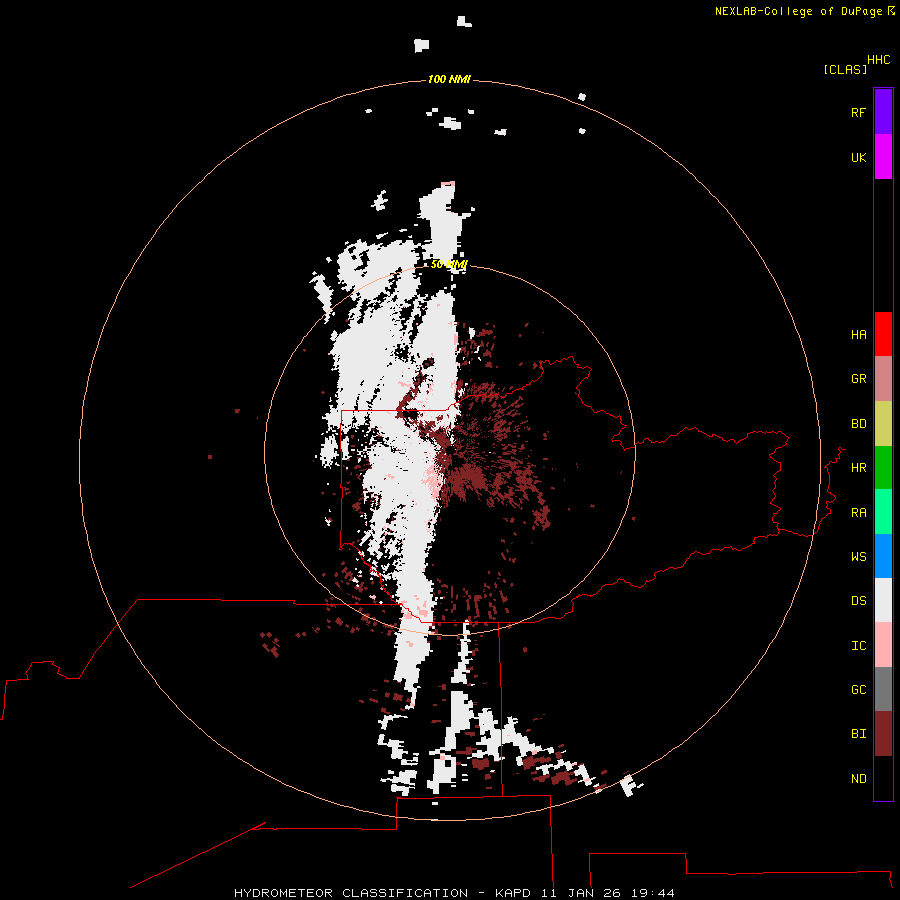Click the UK legend label

click(858, 158)
